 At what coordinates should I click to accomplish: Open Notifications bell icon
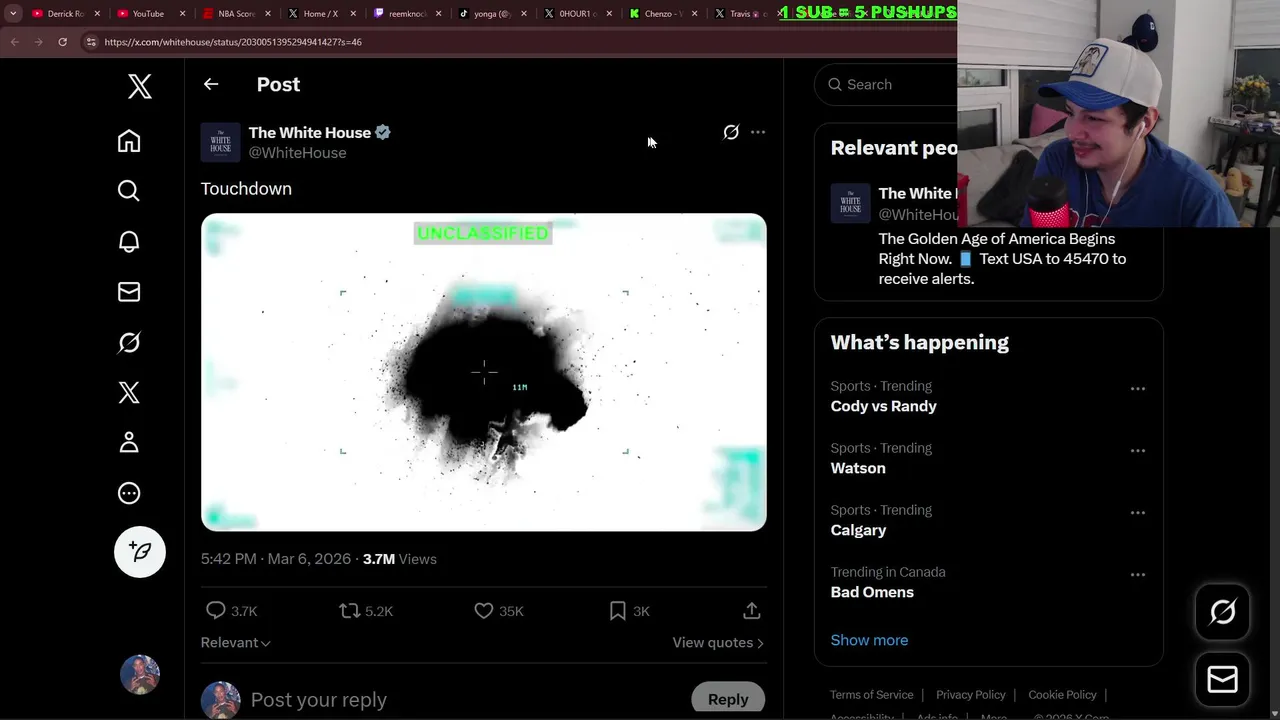point(129,241)
